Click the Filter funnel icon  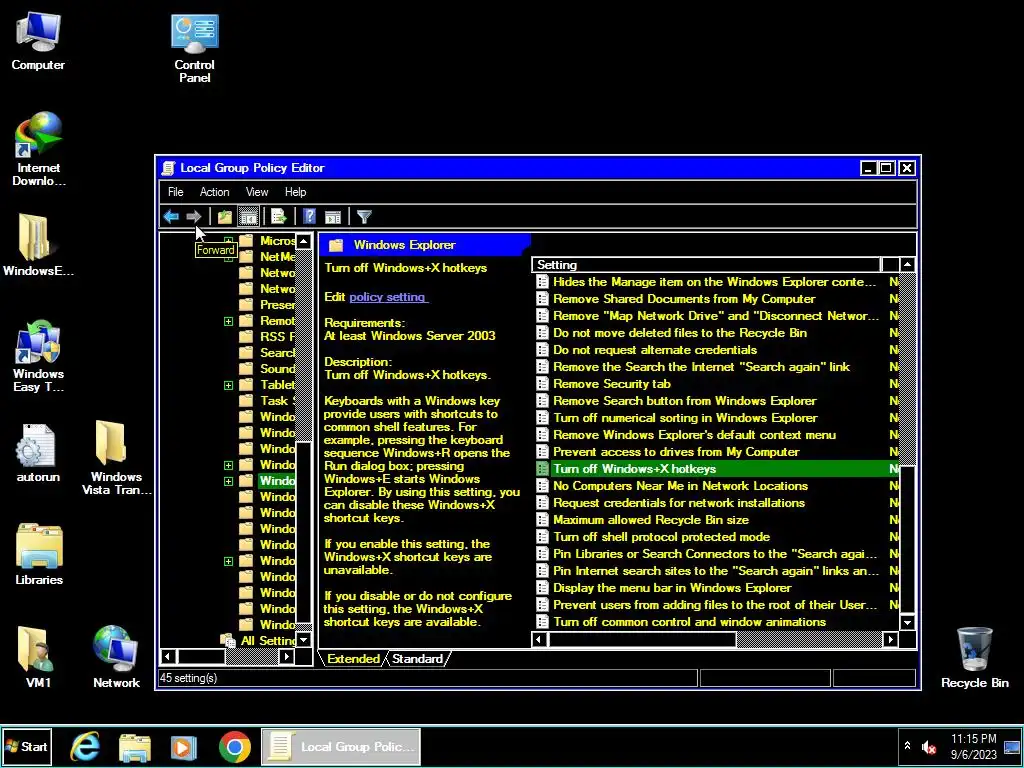tap(364, 216)
